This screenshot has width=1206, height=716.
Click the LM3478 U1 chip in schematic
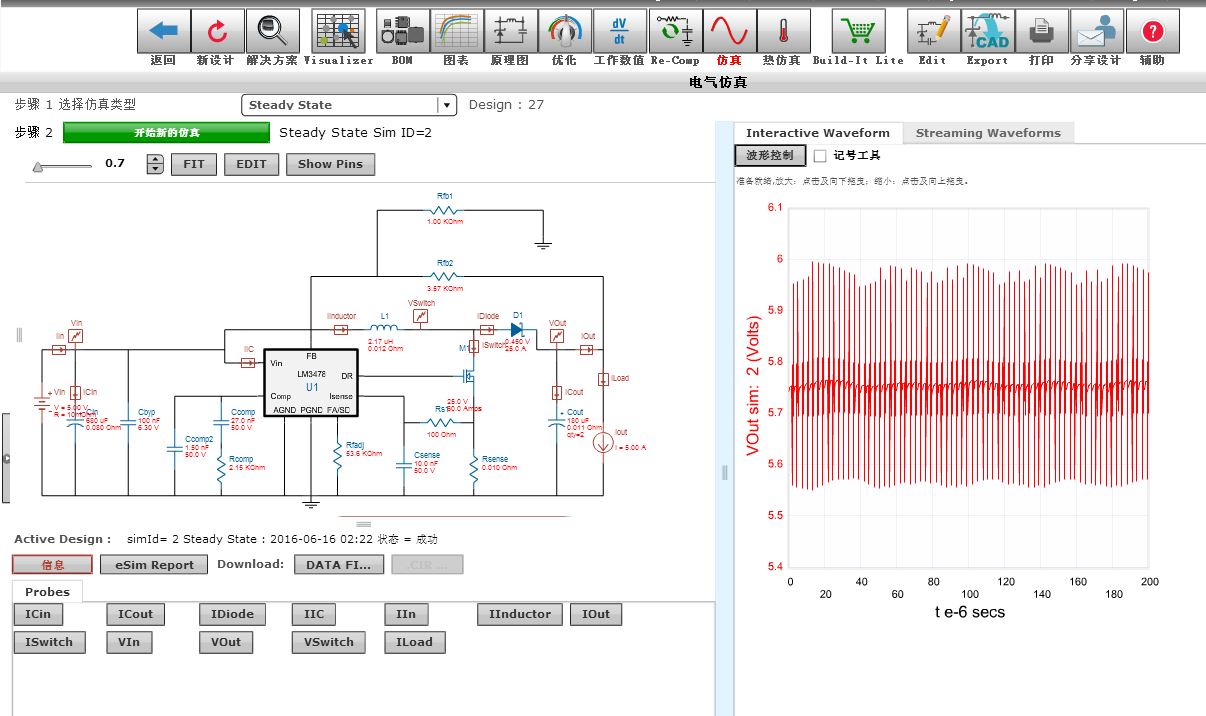(310, 383)
